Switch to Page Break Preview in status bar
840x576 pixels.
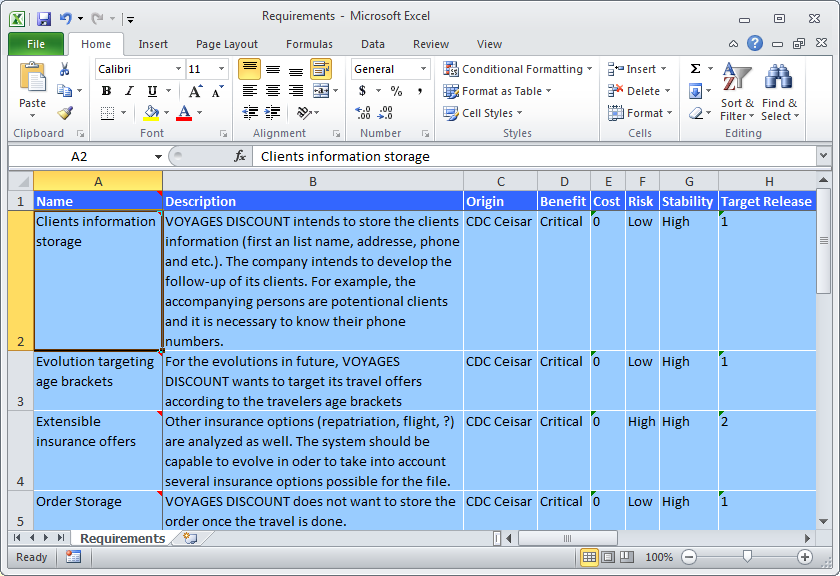point(626,557)
